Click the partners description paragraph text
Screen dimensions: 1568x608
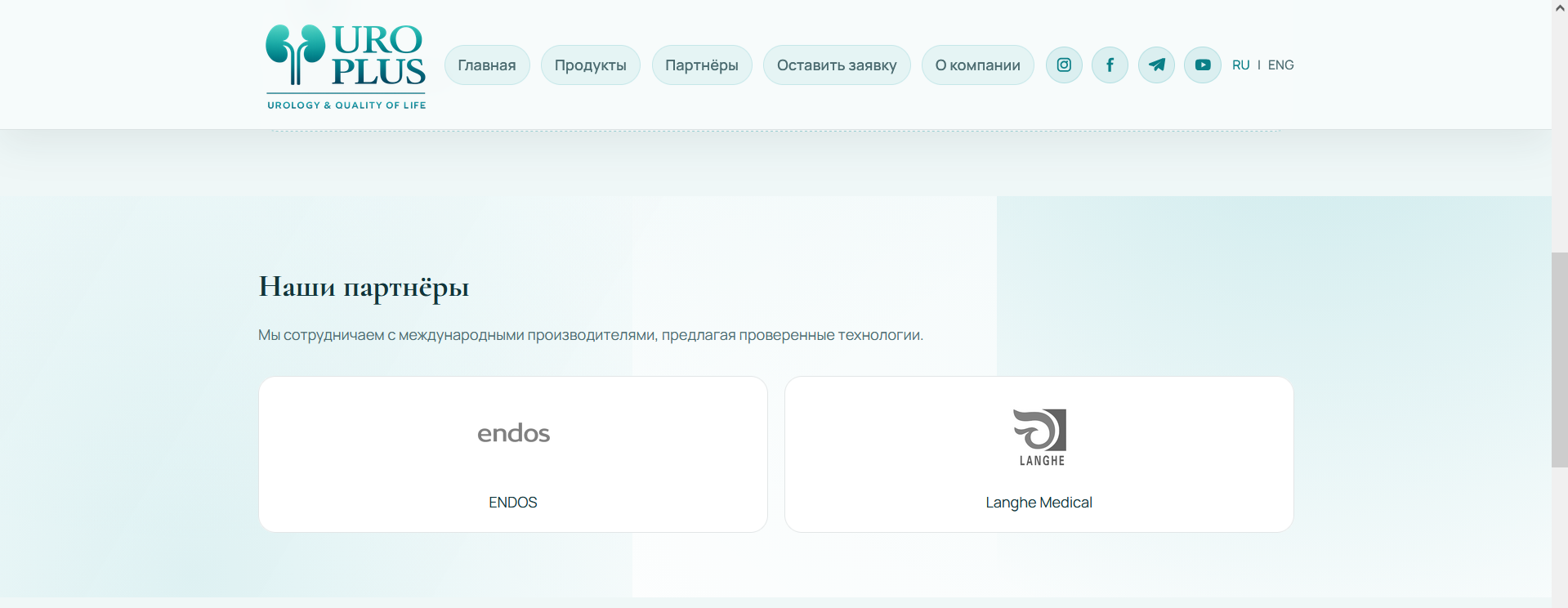pos(590,335)
